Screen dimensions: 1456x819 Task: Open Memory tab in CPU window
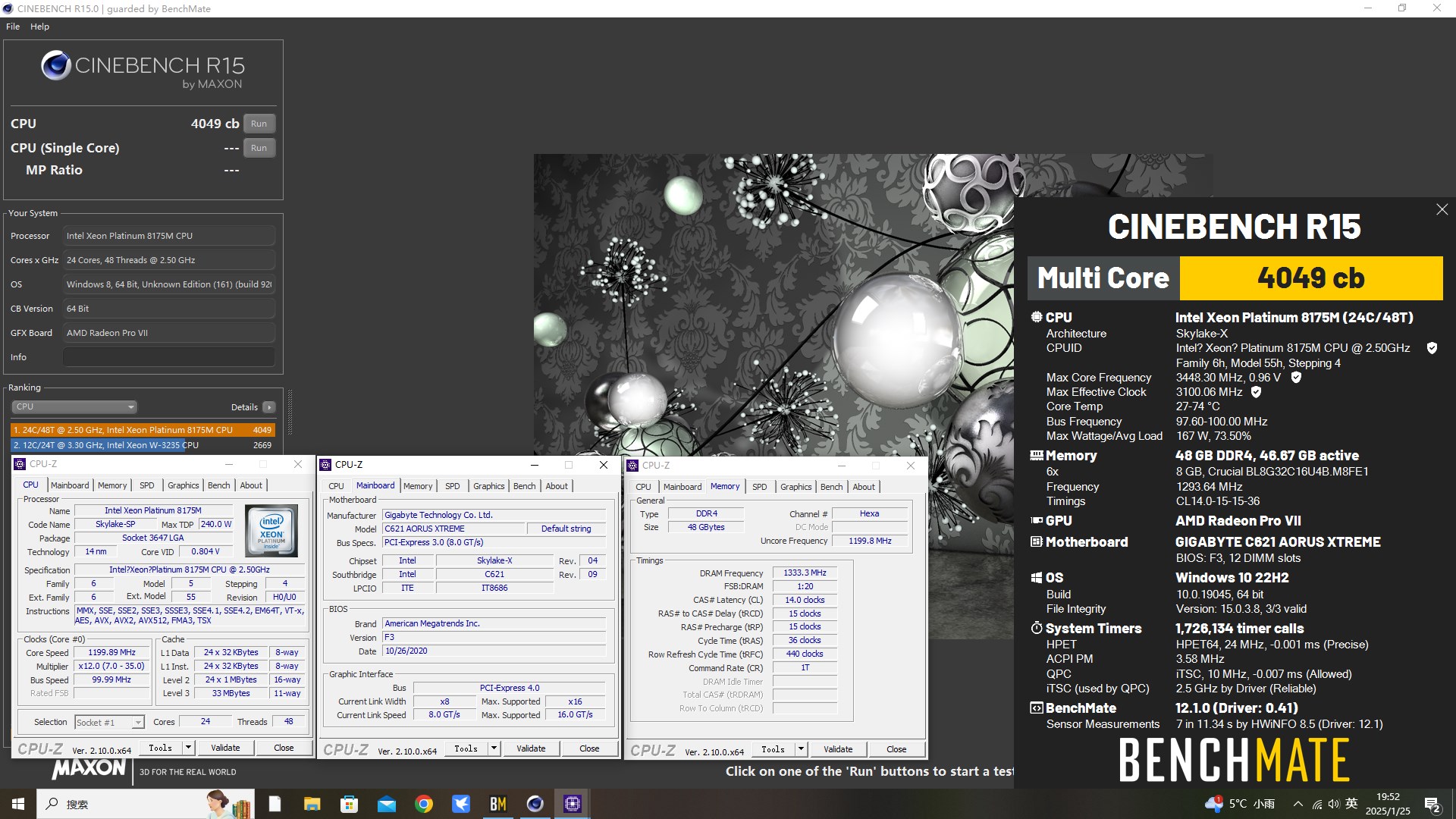[x=112, y=485]
